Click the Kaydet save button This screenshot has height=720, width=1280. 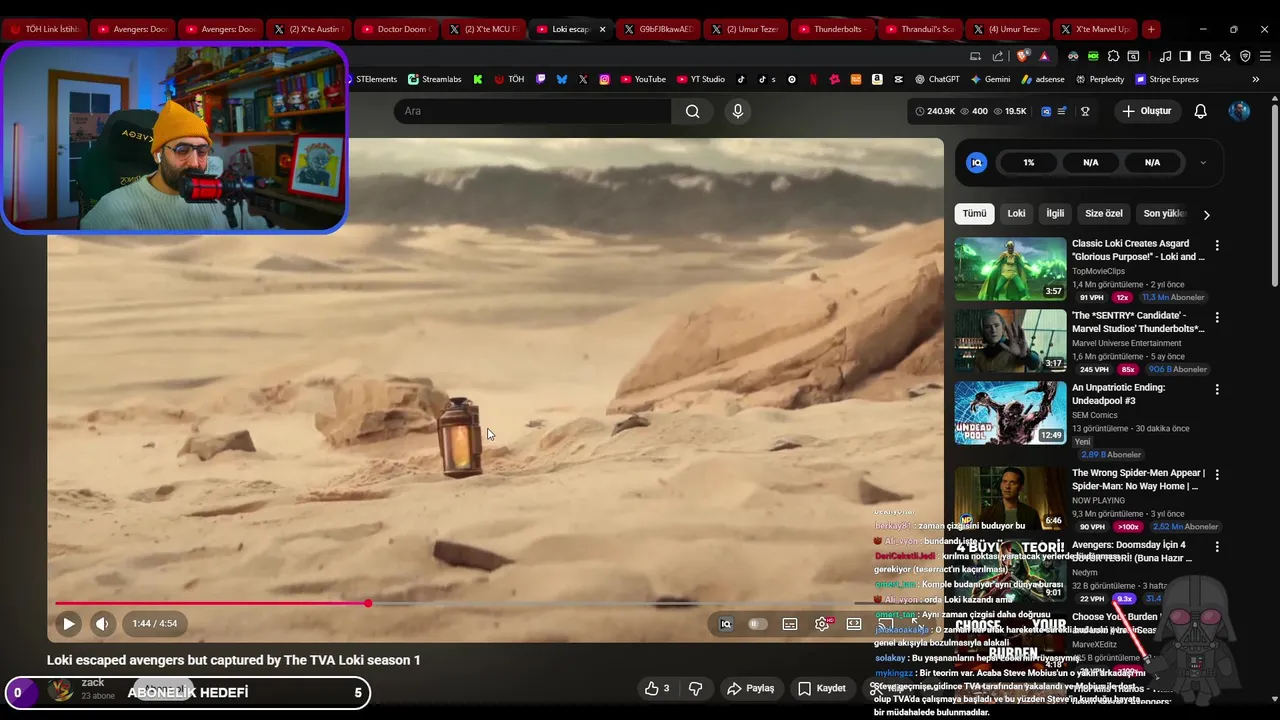[x=822, y=688]
